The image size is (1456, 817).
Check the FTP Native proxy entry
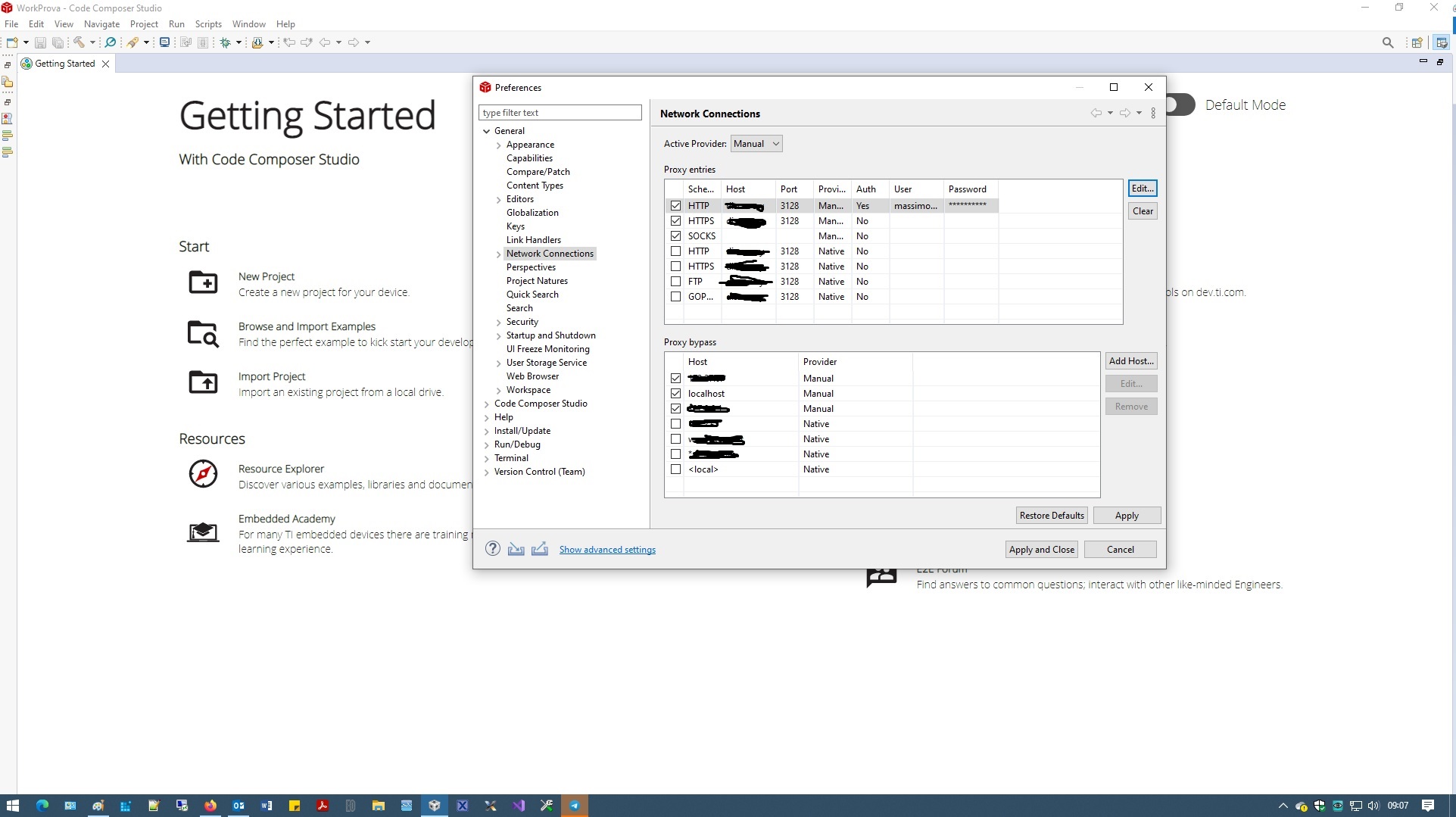point(676,282)
